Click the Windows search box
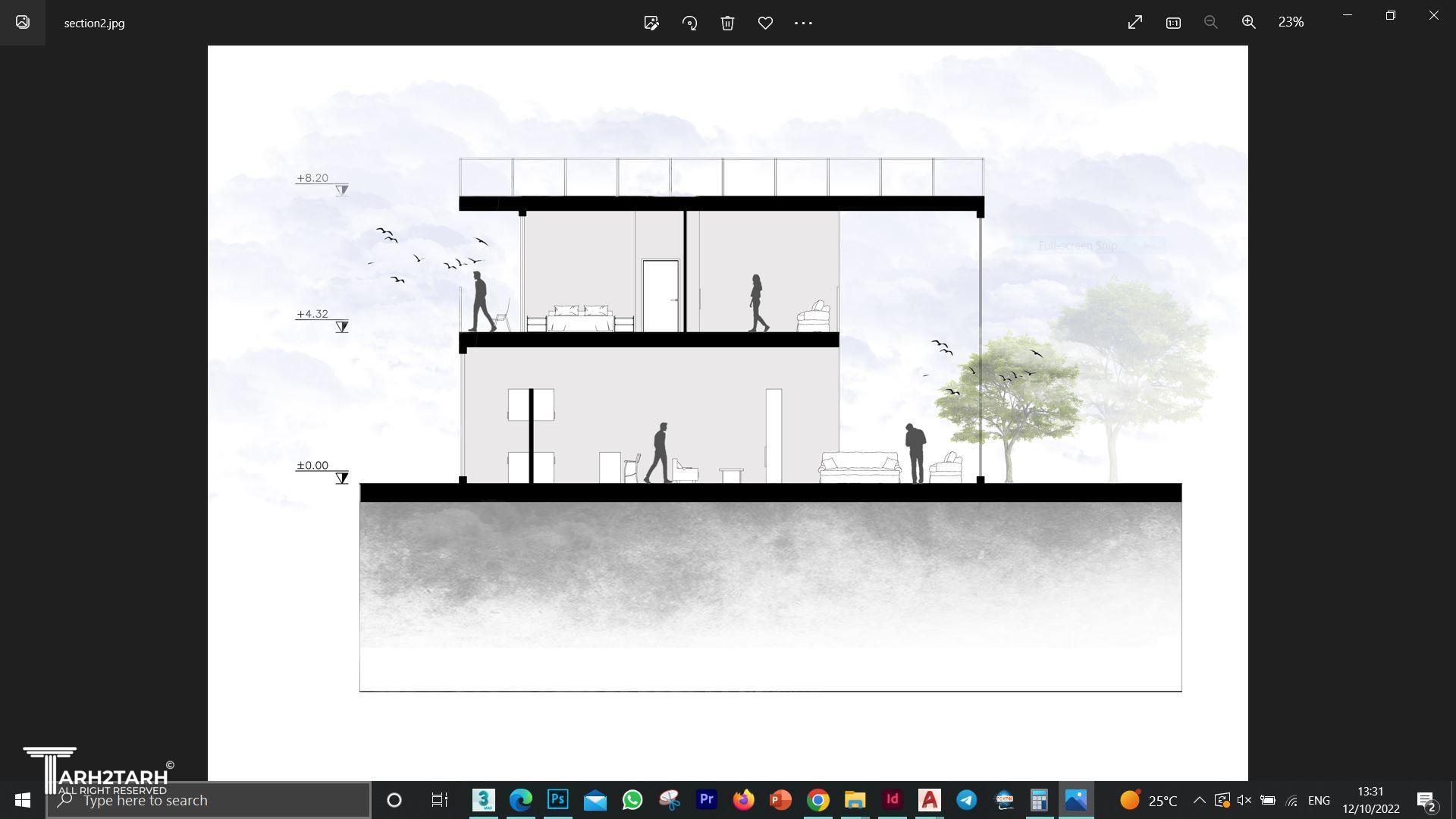 (209, 800)
